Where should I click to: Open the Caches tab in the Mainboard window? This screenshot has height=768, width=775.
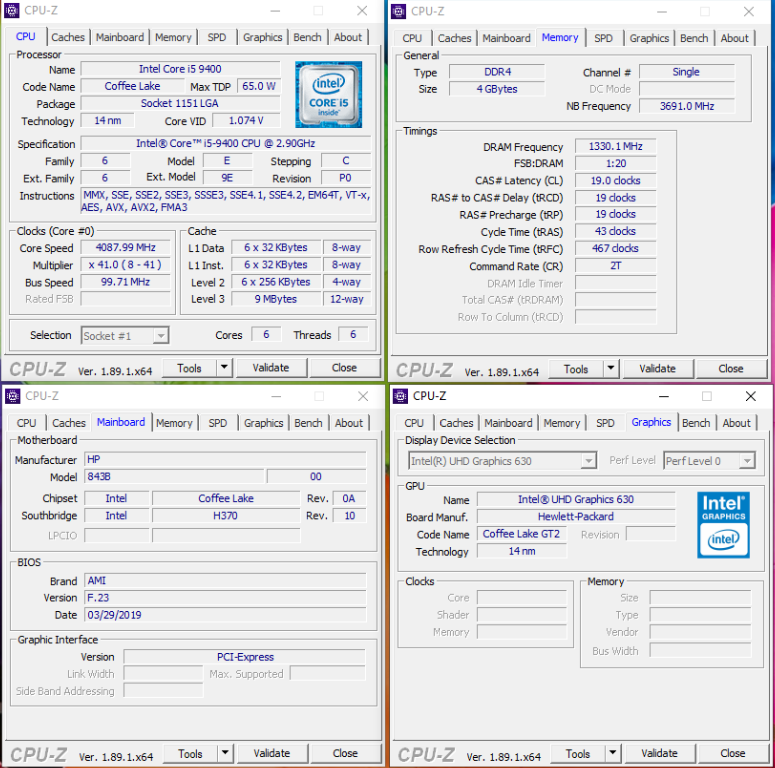(x=69, y=423)
